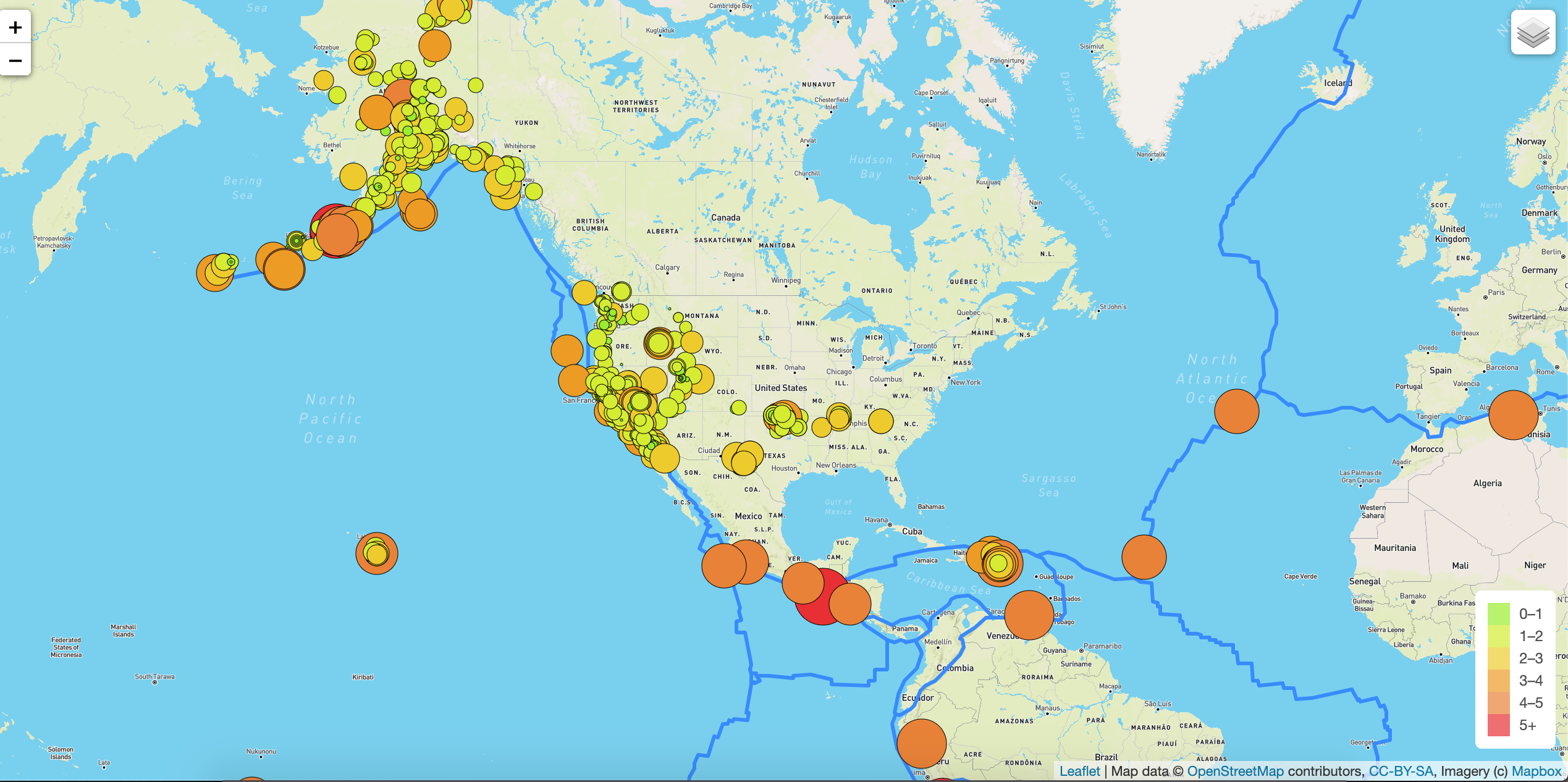Image resolution: width=1568 pixels, height=782 pixels.
Task: Open the layers control icon
Action: 1533,33
